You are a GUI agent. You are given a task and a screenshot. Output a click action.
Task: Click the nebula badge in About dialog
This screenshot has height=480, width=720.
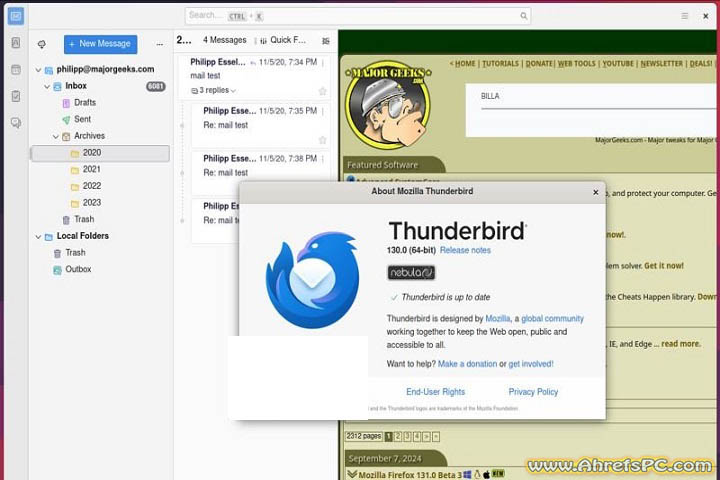[x=411, y=273]
